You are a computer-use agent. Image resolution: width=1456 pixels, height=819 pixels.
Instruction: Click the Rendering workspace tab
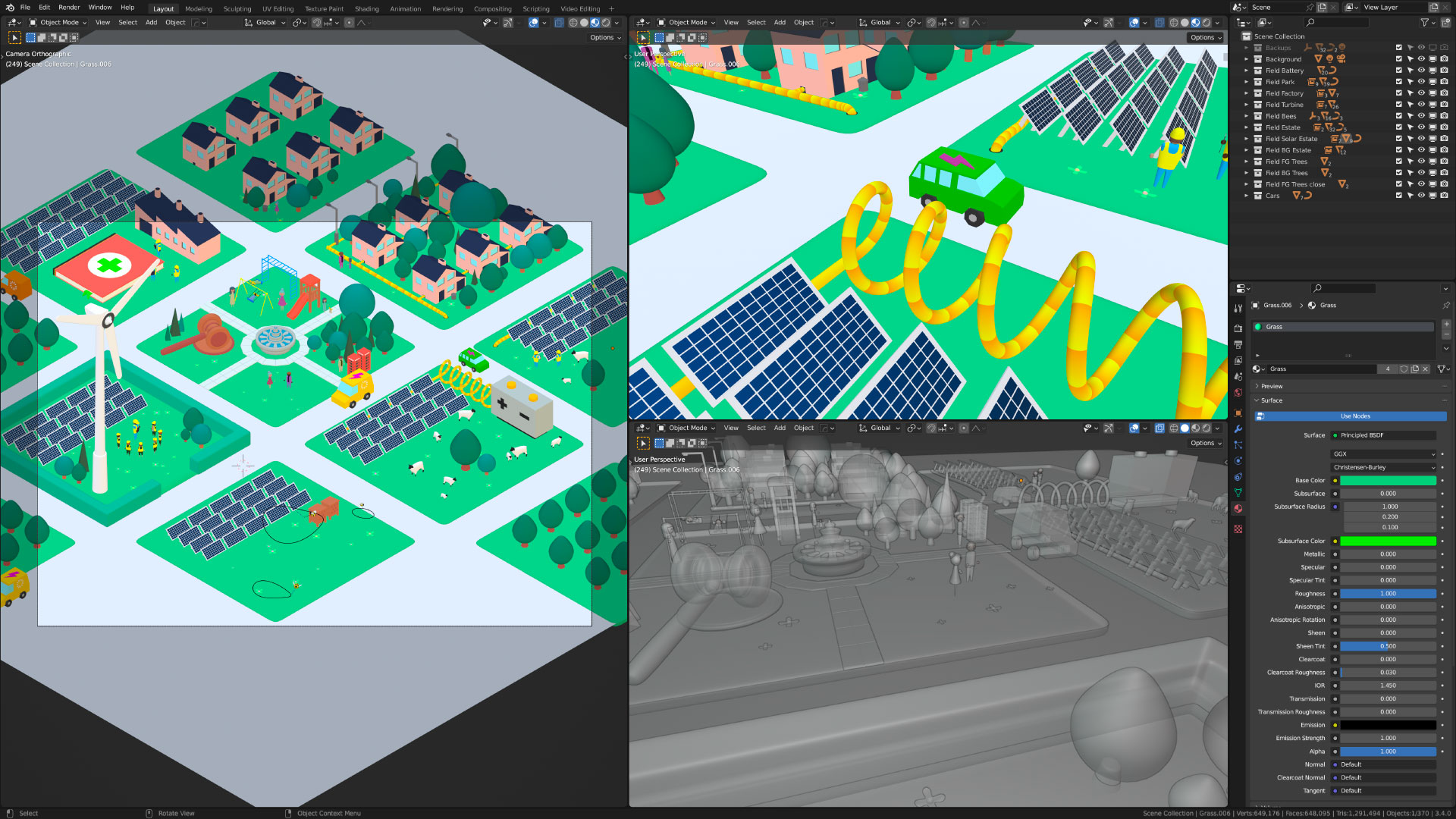[x=446, y=8]
